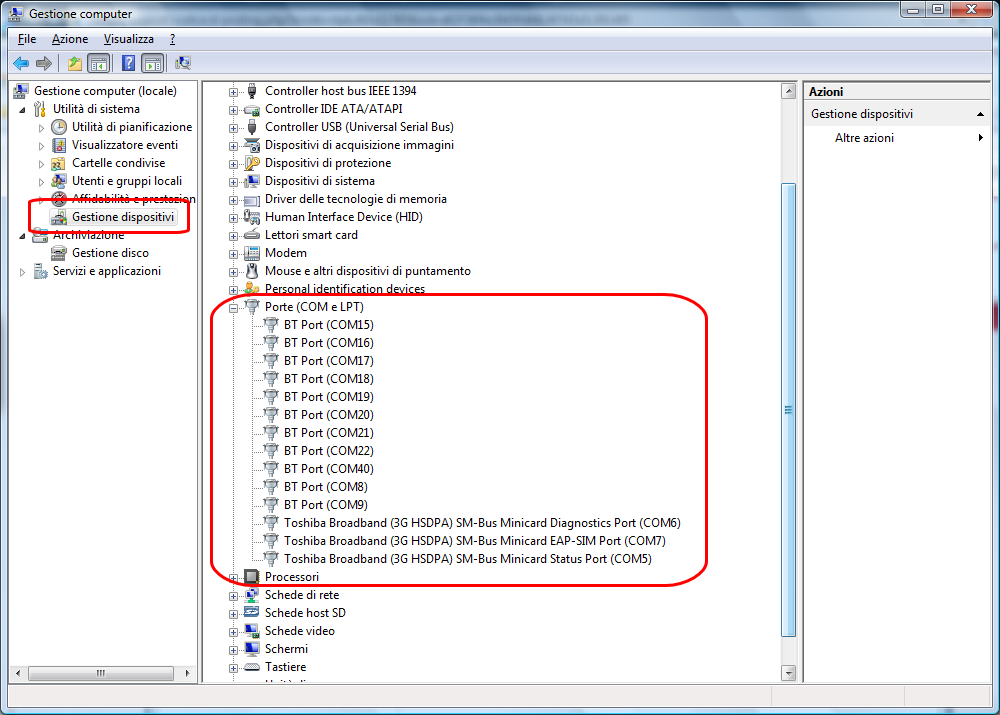Open the Azione menu
This screenshot has height=715, width=1000.
[70, 39]
